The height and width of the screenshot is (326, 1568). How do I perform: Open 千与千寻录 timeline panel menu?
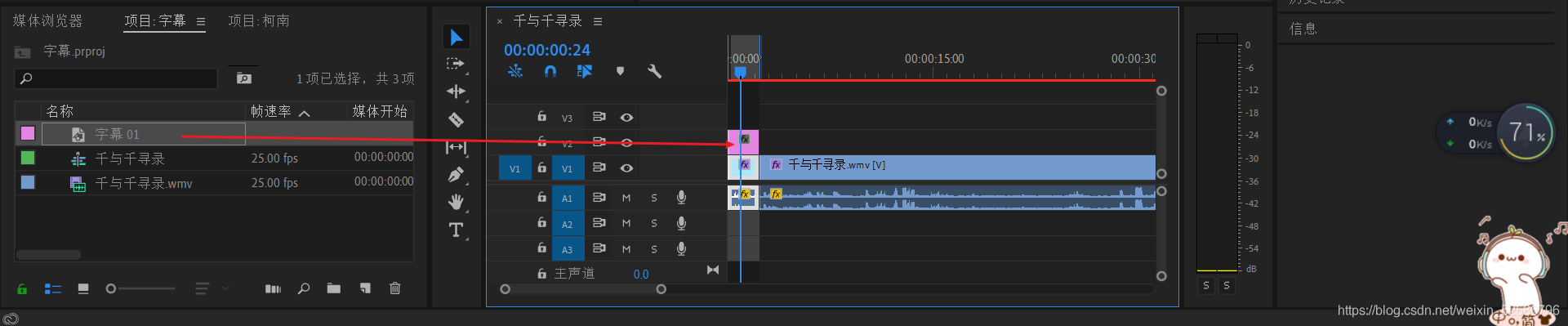click(x=598, y=21)
